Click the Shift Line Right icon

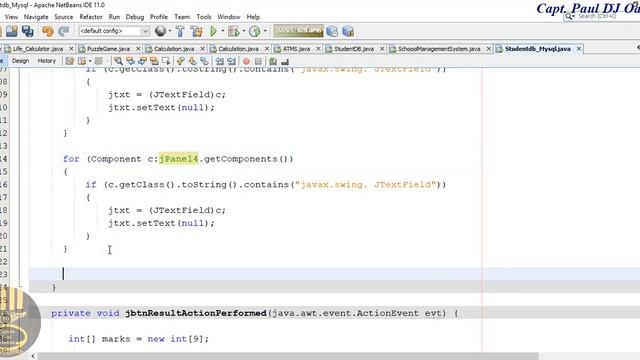[x=231, y=61]
